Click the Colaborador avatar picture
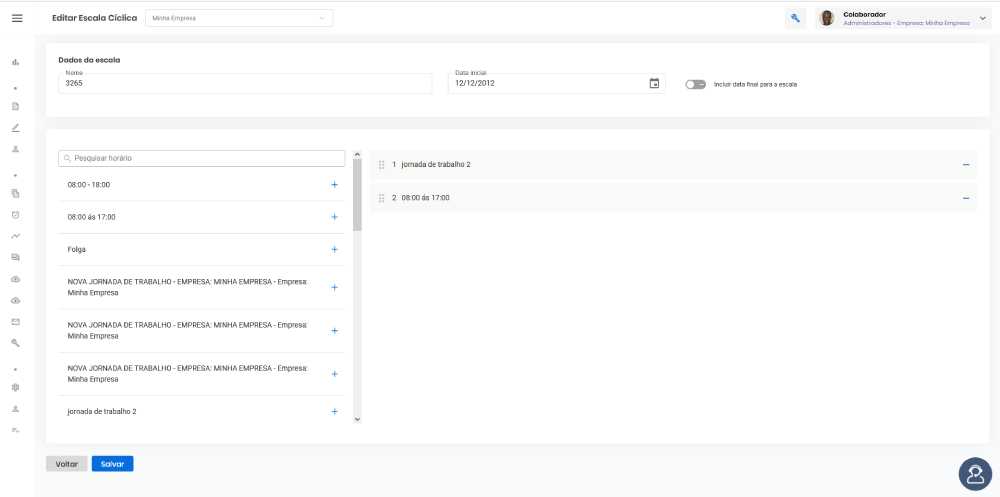The image size is (1000, 497). (x=827, y=19)
